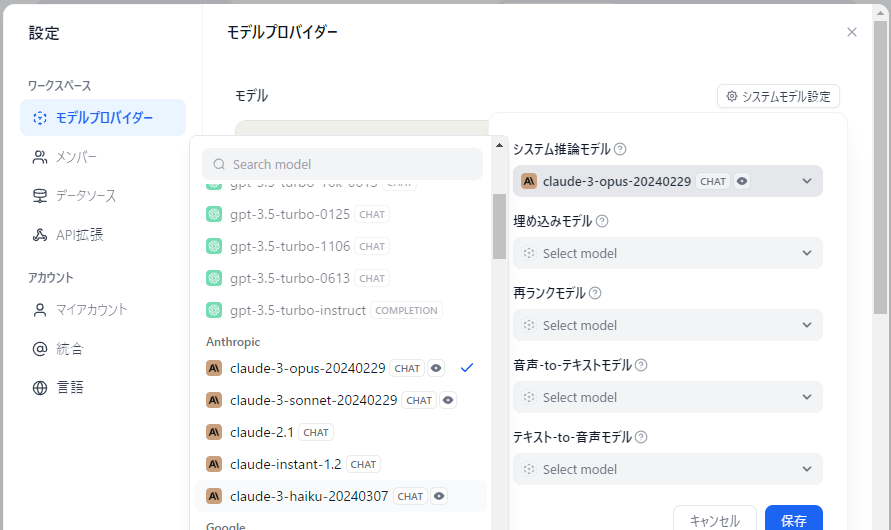
Task: Click the magnifier icon in Search model
Action: (x=219, y=164)
